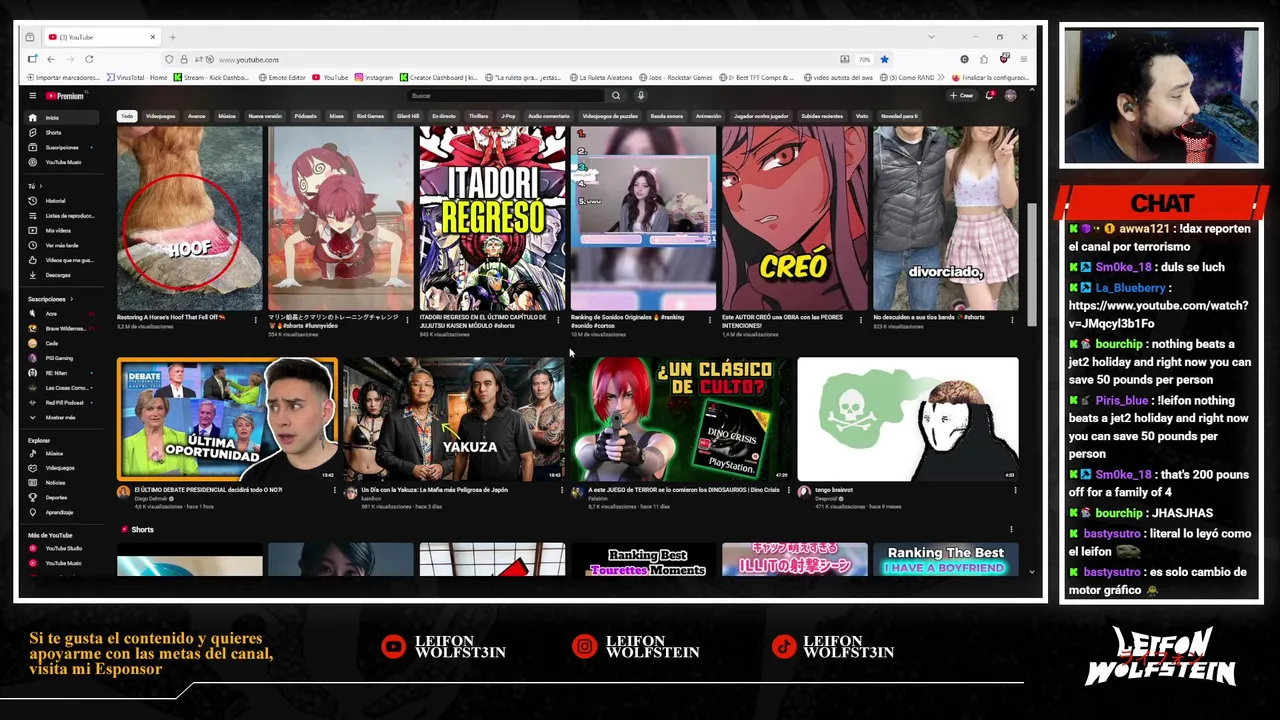This screenshot has width=1280, height=720.
Task: Start voice search with microphone icon
Action: (641, 96)
